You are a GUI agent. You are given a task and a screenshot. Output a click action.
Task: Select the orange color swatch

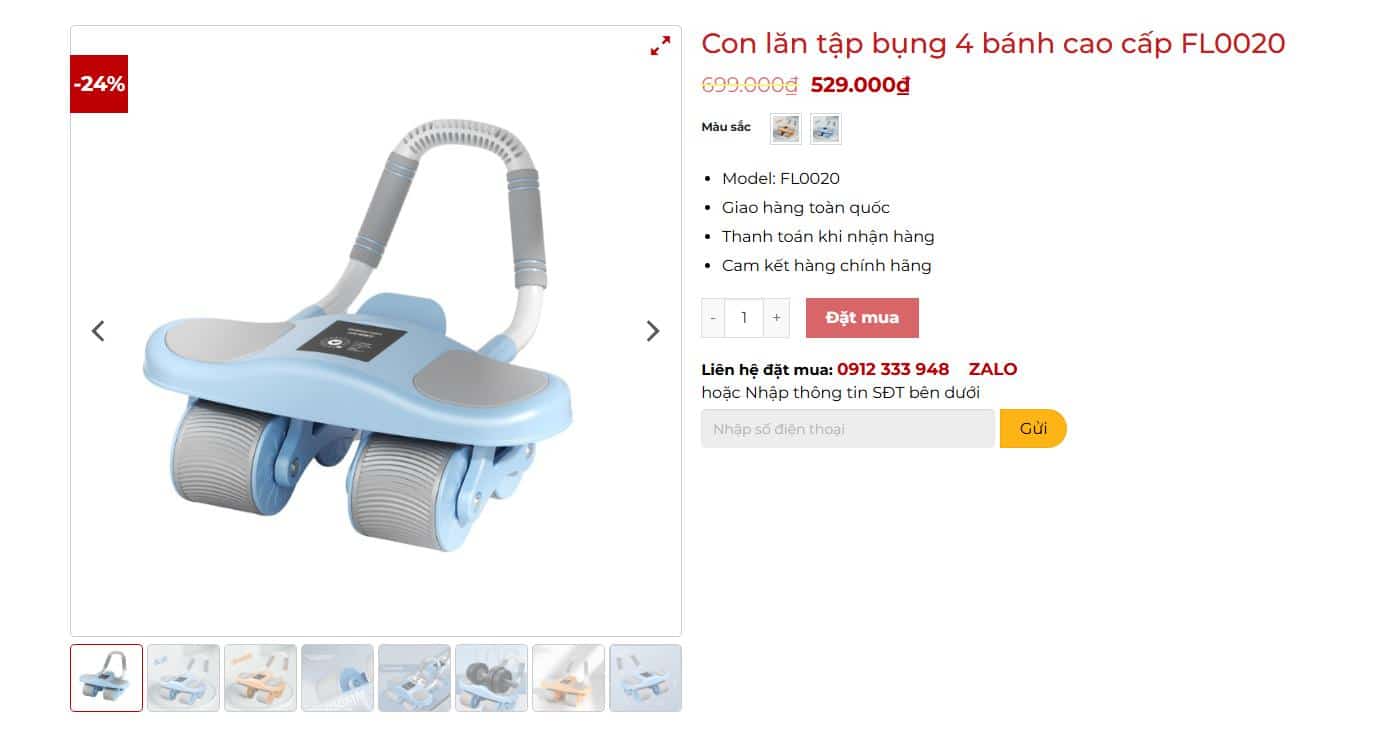(786, 129)
